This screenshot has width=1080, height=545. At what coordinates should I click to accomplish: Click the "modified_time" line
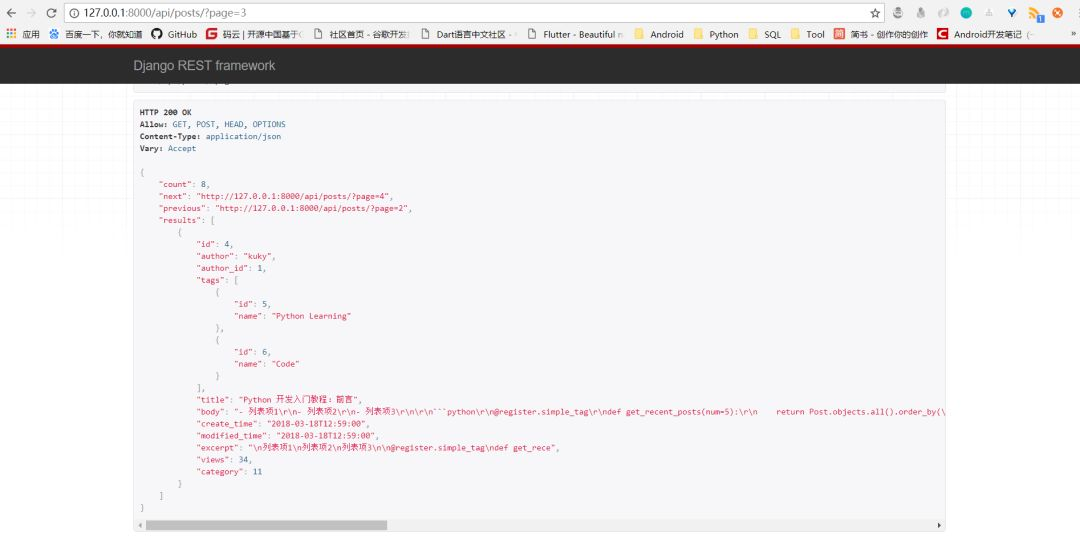click(287, 435)
